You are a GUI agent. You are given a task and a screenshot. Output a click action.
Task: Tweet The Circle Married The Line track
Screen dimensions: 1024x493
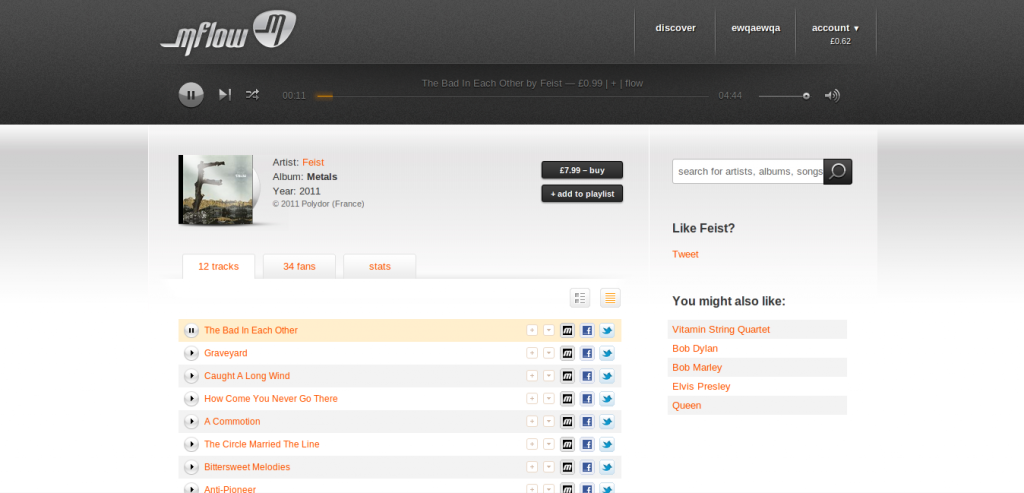click(607, 445)
